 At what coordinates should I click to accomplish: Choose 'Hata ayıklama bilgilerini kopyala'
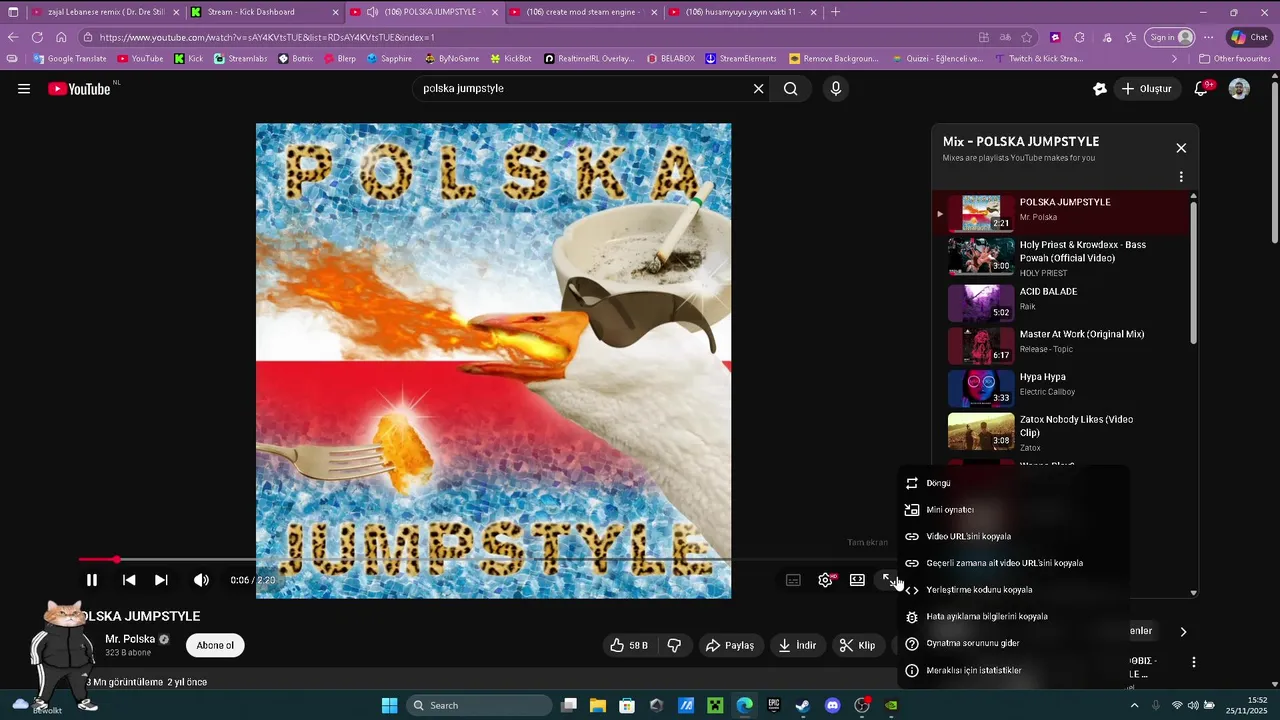(1013, 617)
